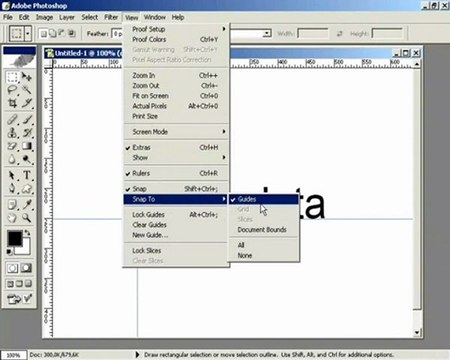
Task: Select Document Bounds in Snap To submenu
Action: [263, 230]
